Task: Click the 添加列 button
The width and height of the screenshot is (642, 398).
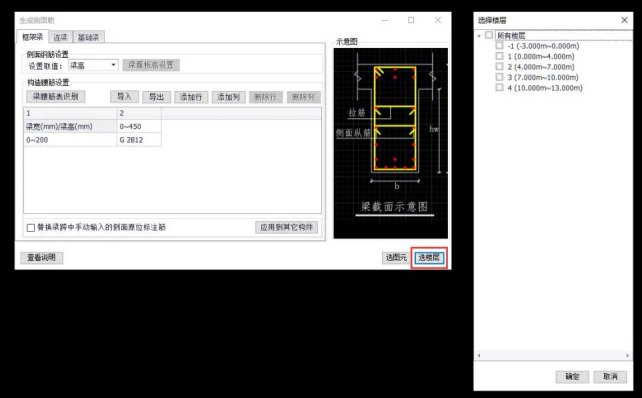Action: pyautogui.click(x=228, y=97)
